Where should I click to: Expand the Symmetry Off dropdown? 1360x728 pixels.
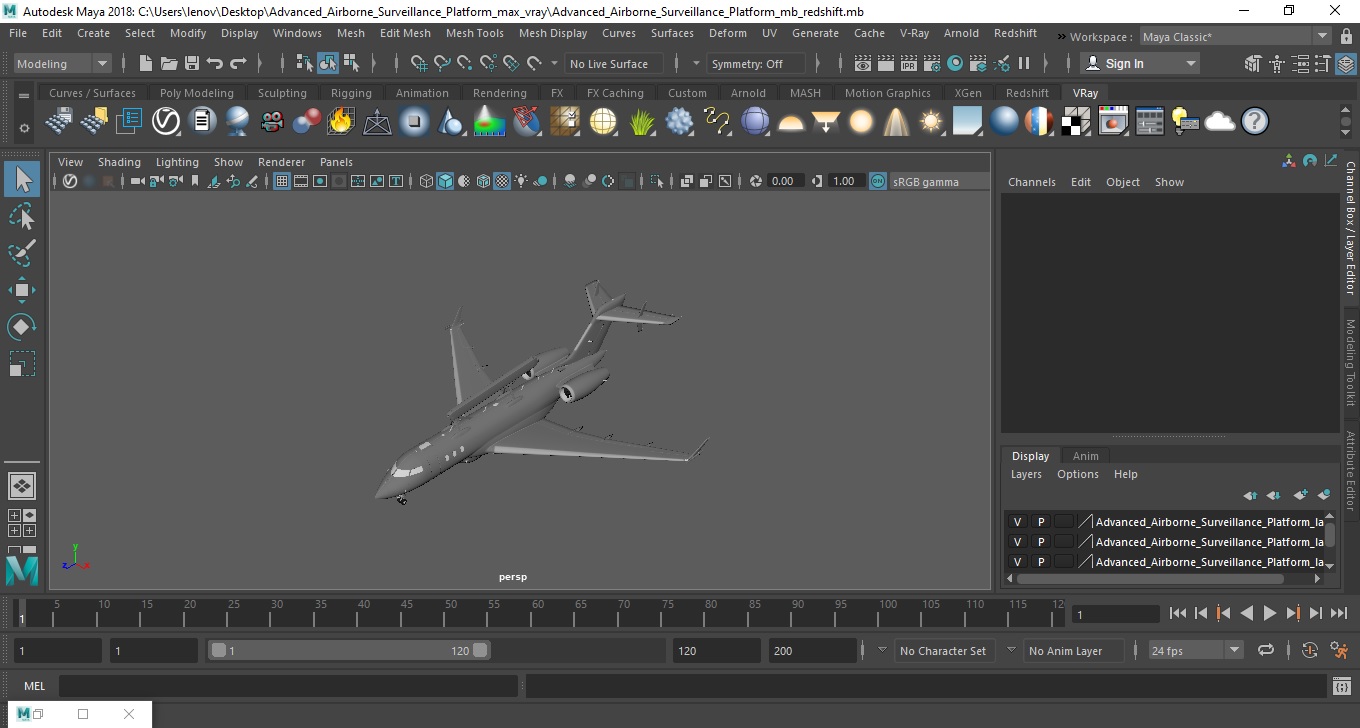pyautogui.click(x=756, y=63)
